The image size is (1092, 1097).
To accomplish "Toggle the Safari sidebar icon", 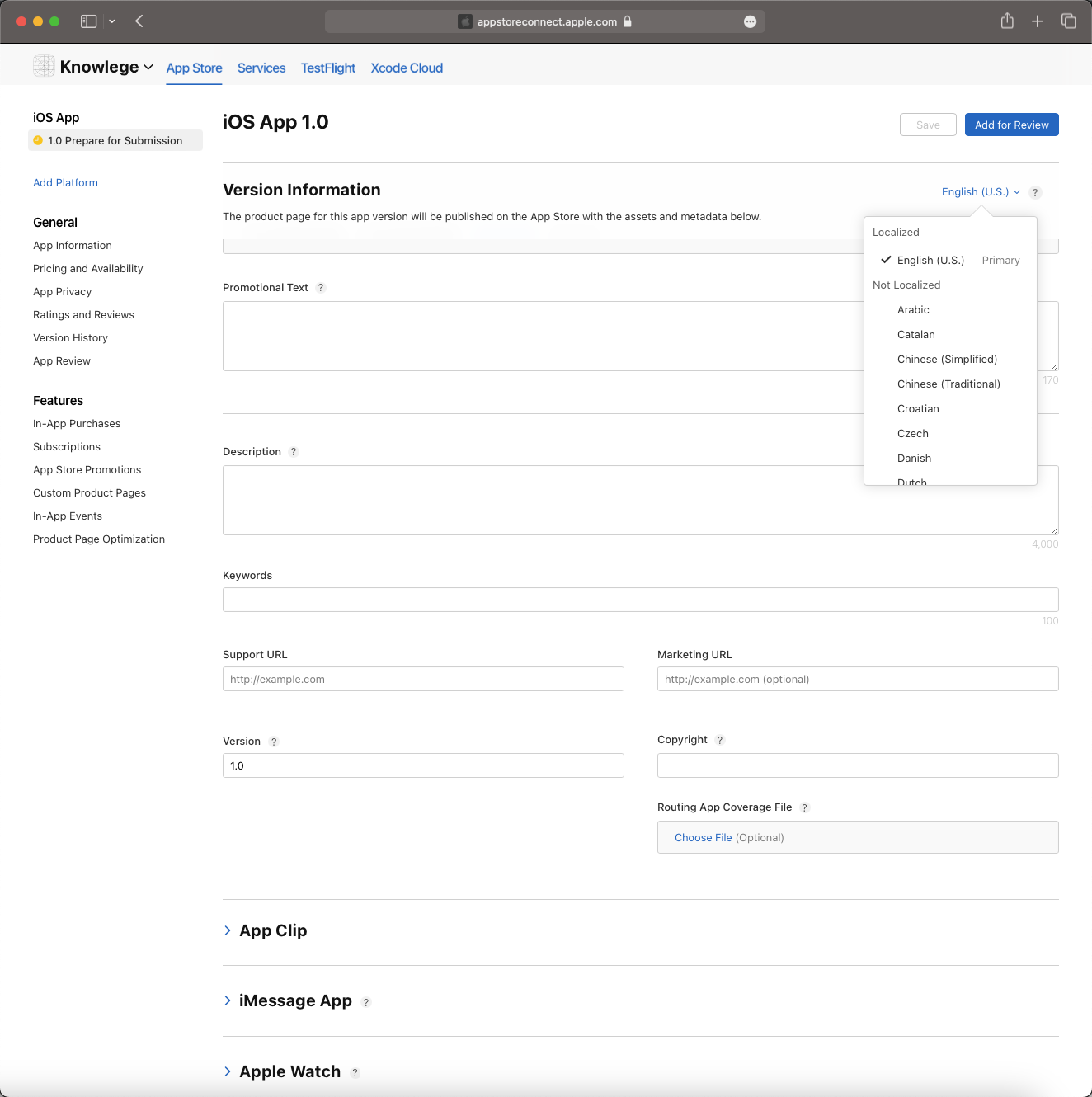I will click(88, 21).
